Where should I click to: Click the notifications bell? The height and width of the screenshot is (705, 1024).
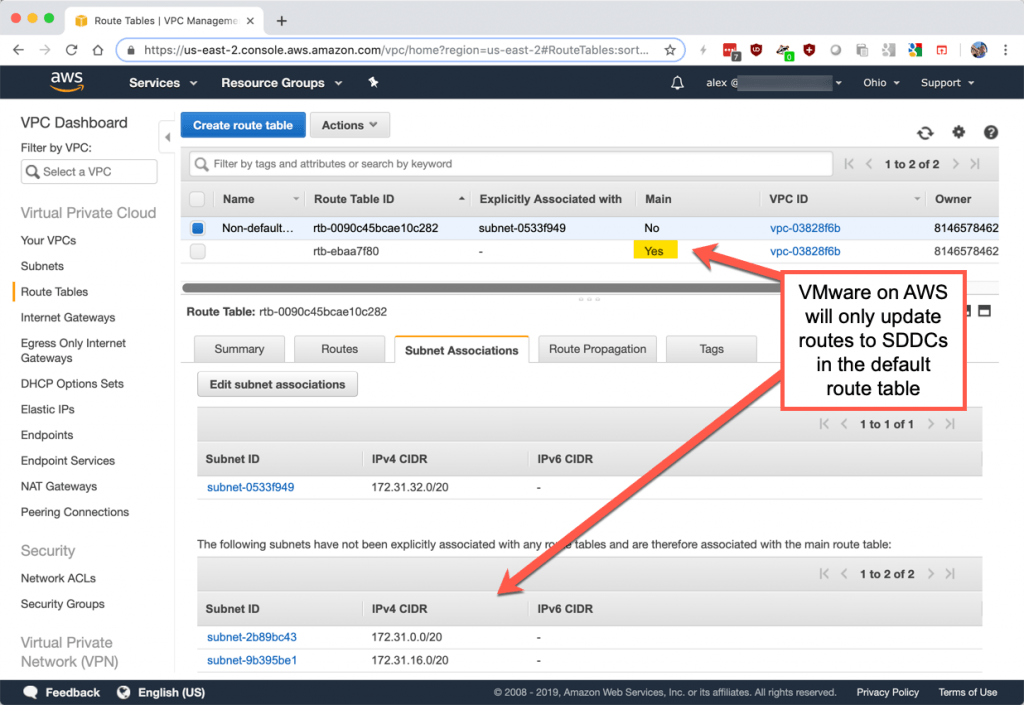[x=677, y=83]
